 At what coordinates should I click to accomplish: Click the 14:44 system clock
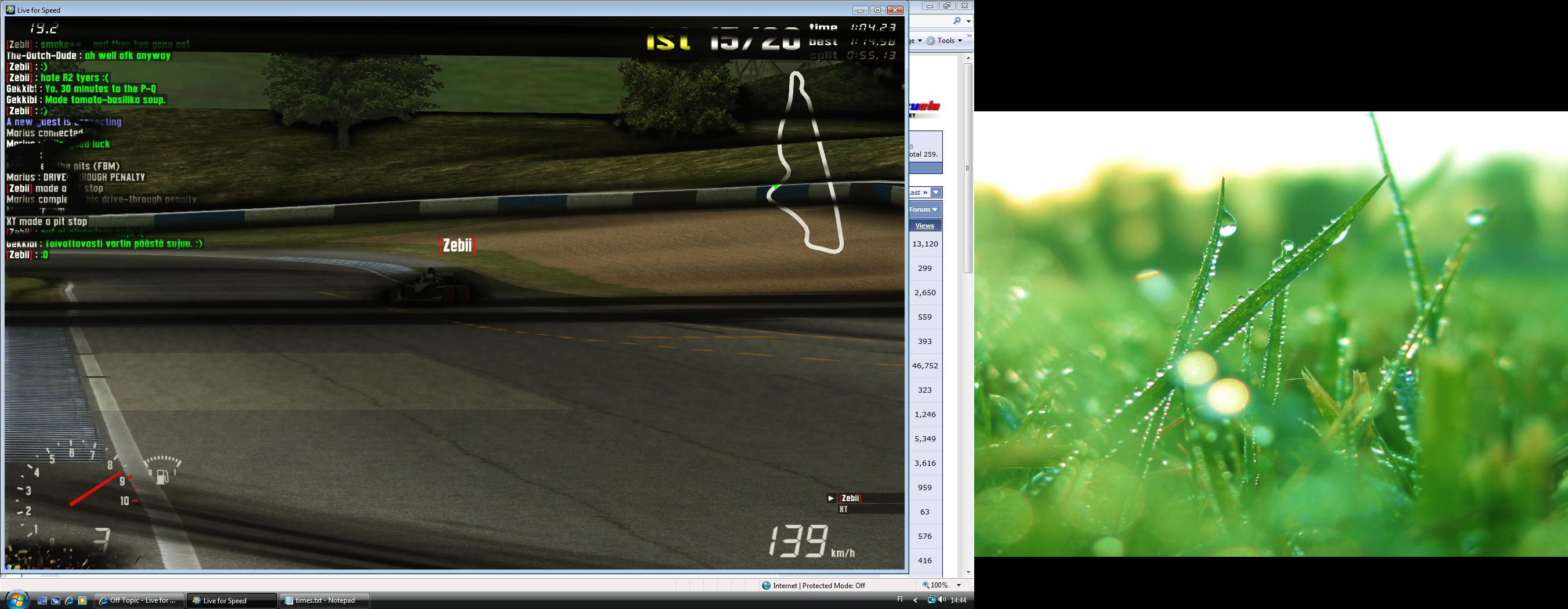click(x=958, y=600)
